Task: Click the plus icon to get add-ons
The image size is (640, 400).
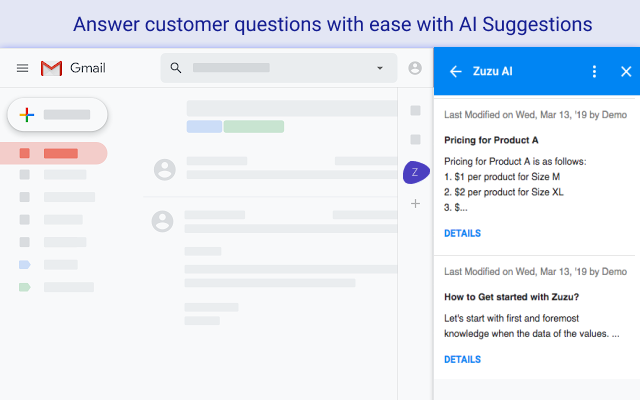Action: click(415, 204)
